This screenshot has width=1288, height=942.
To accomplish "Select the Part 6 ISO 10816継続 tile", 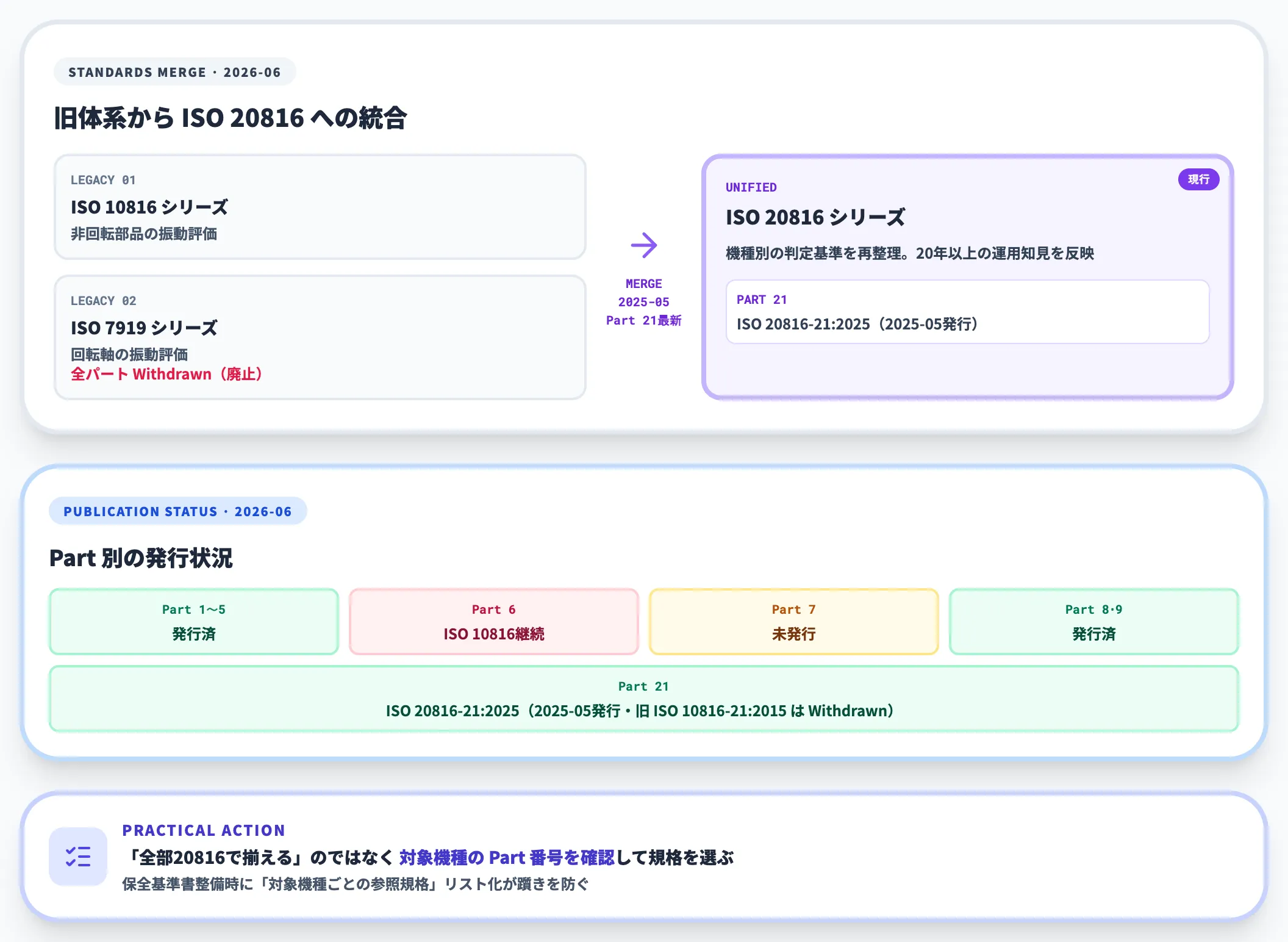I will [x=494, y=622].
